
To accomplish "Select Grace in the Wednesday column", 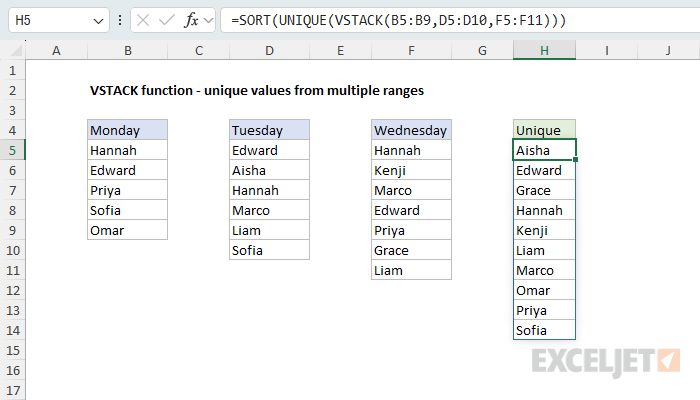I will (411, 250).
